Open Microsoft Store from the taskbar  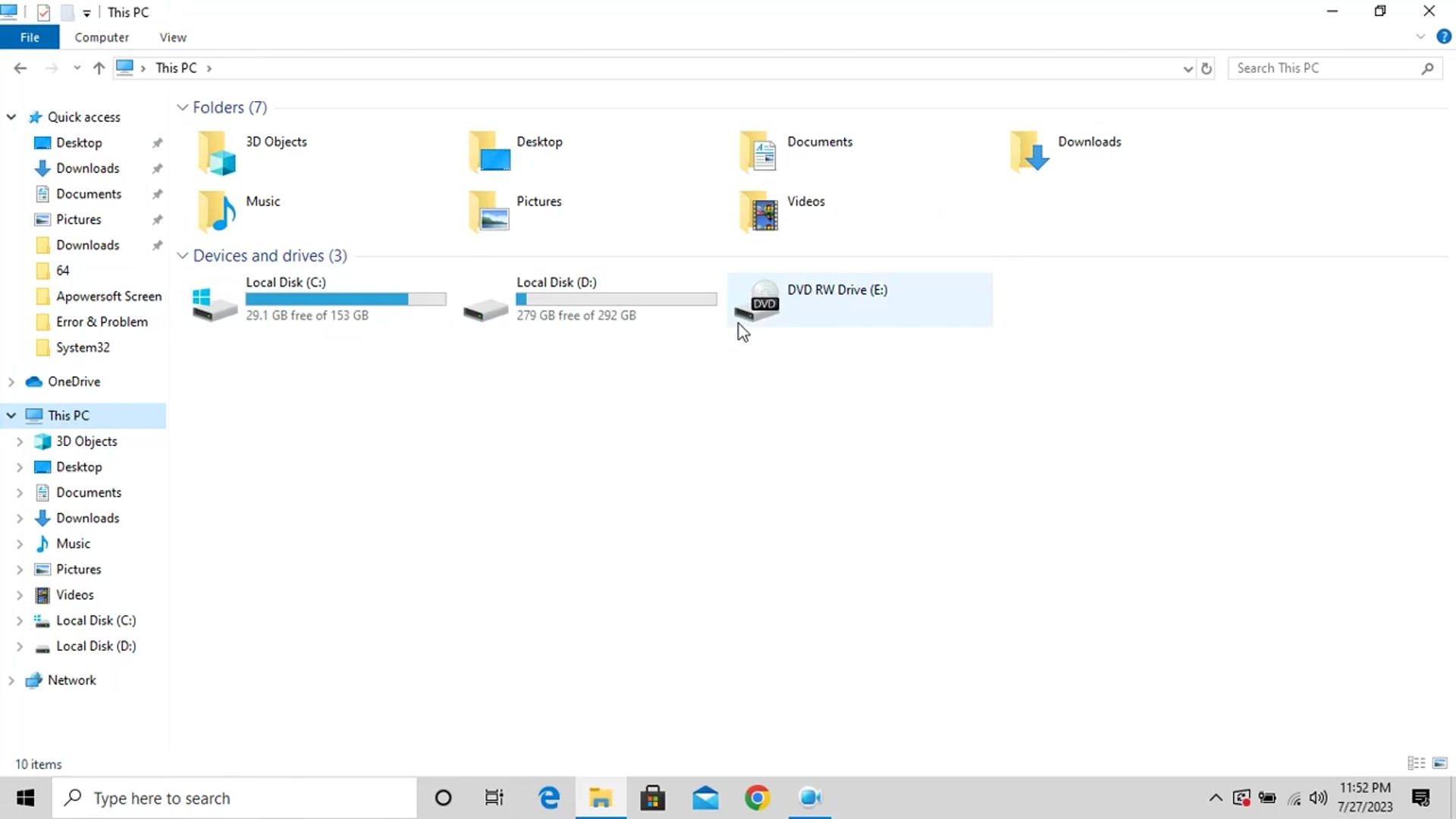click(x=653, y=798)
